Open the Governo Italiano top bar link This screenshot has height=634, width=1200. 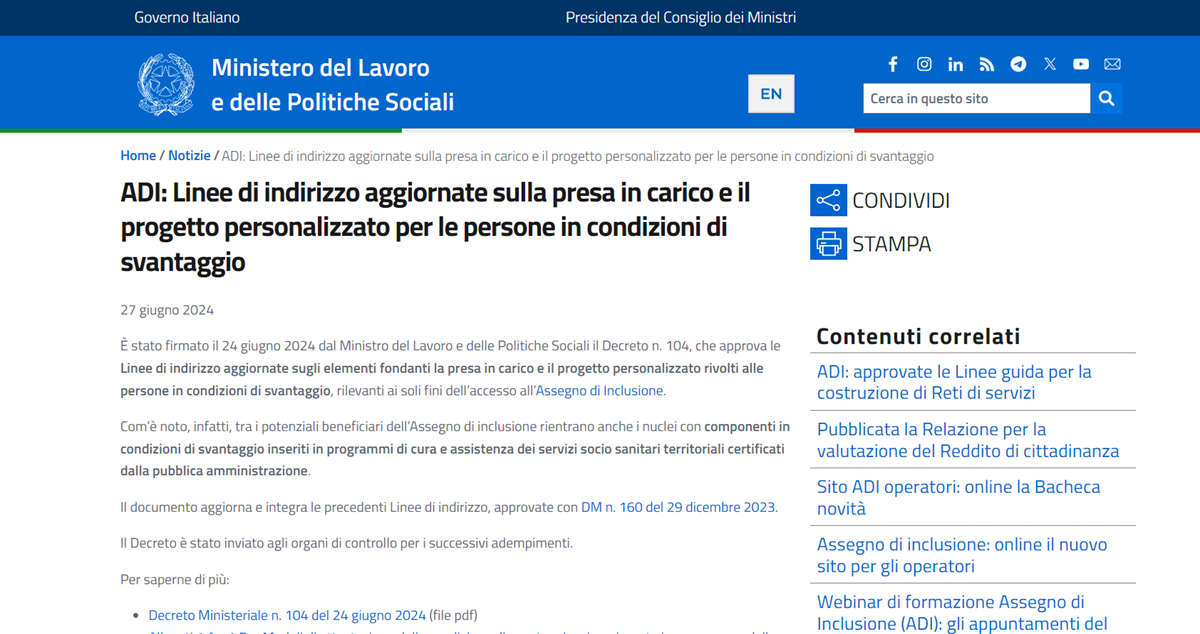pyautogui.click(x=187, y=17)
